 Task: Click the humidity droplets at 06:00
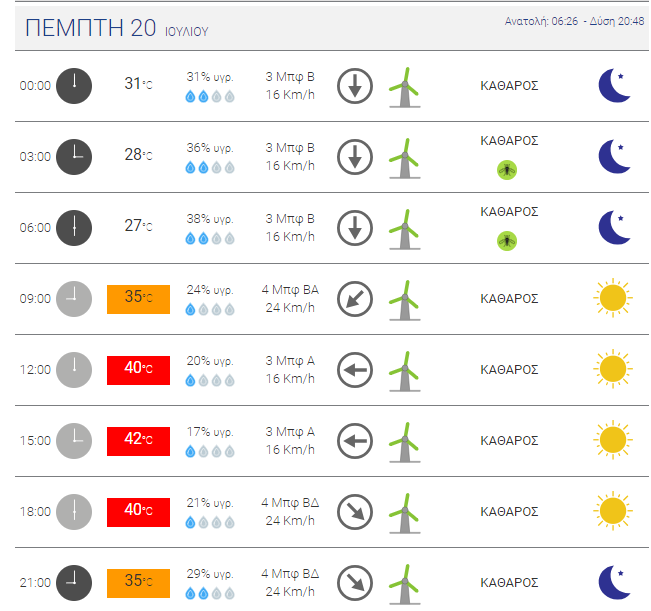tap(210, 239)
